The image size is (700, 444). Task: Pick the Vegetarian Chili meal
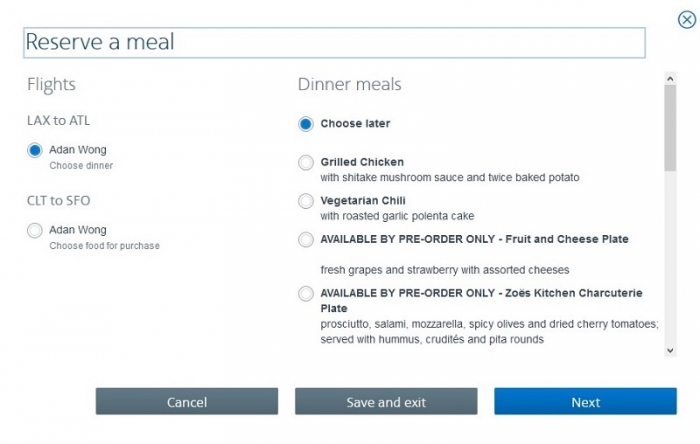pyautogui.click(x=306, y=201)
